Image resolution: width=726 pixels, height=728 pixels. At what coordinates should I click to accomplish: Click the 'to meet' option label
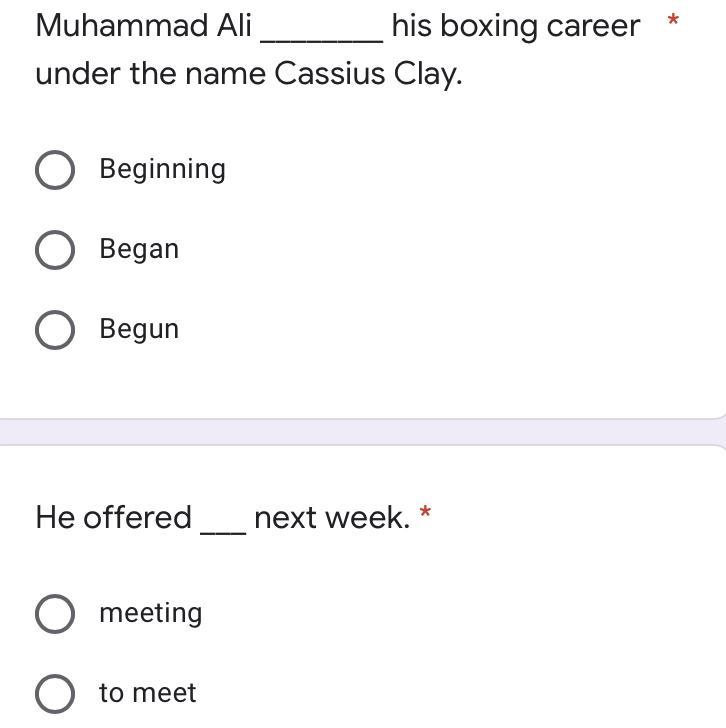tap(147, 693)
